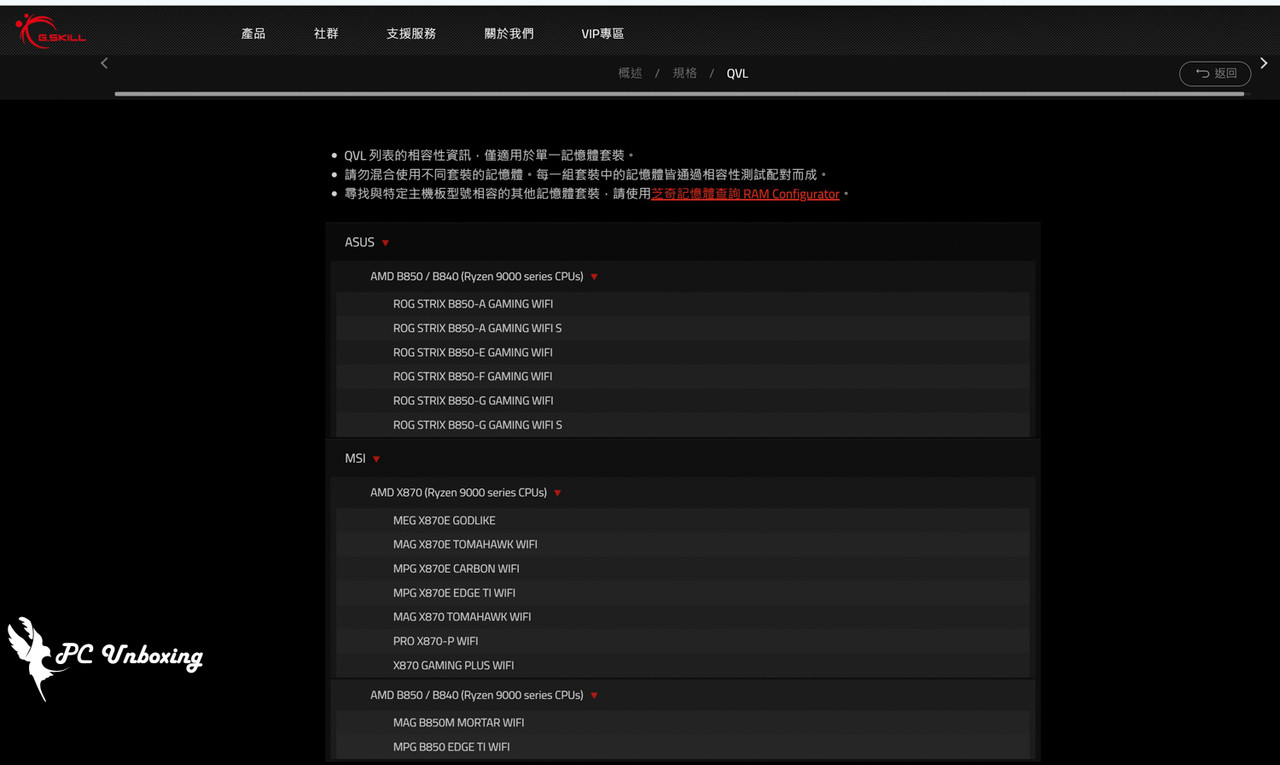The height and width of the screenshot is (765, 1280).
Task: Click the horizontal scrollbar under tabs
Action: [x=679, y=94]
